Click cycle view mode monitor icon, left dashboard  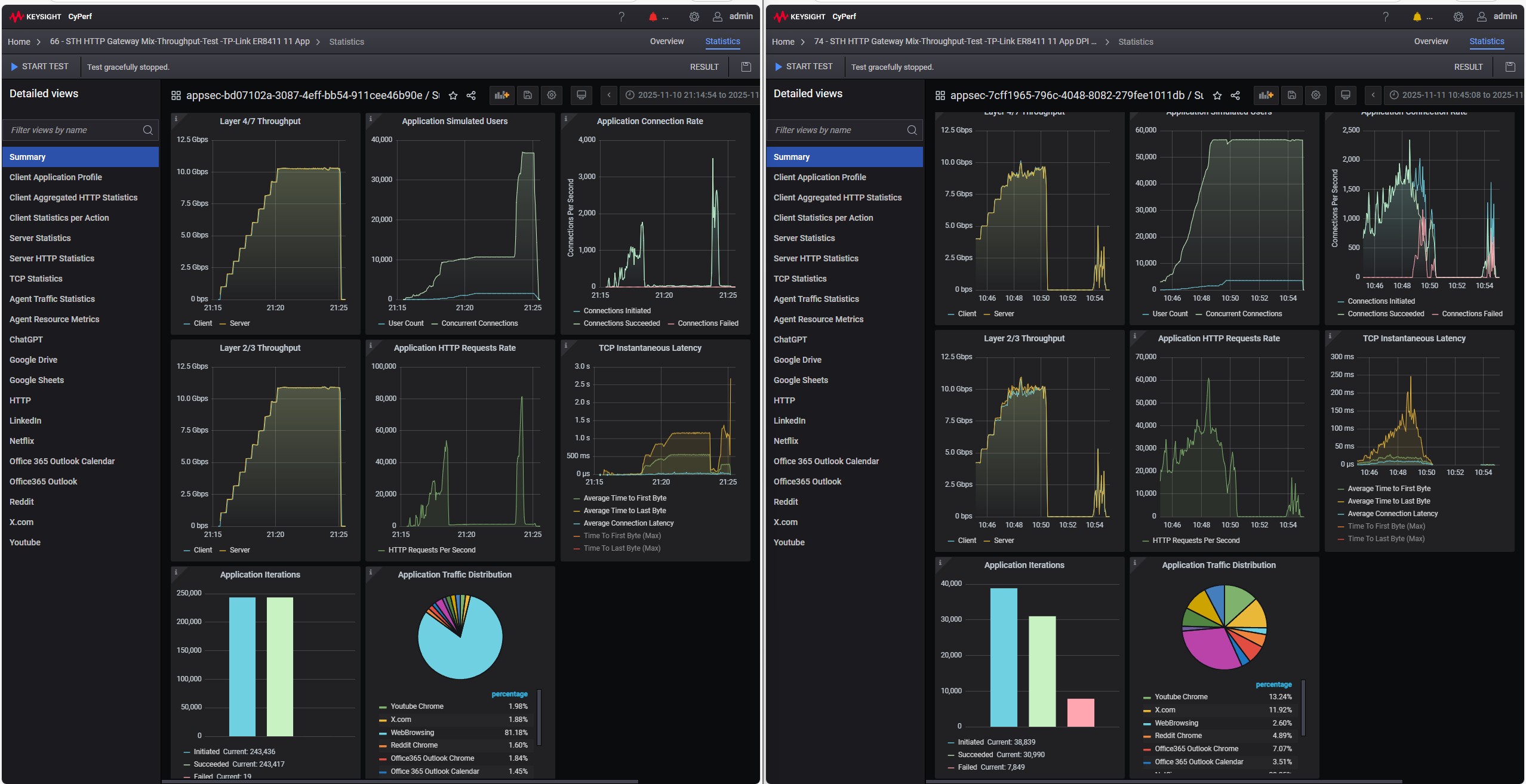581,95
